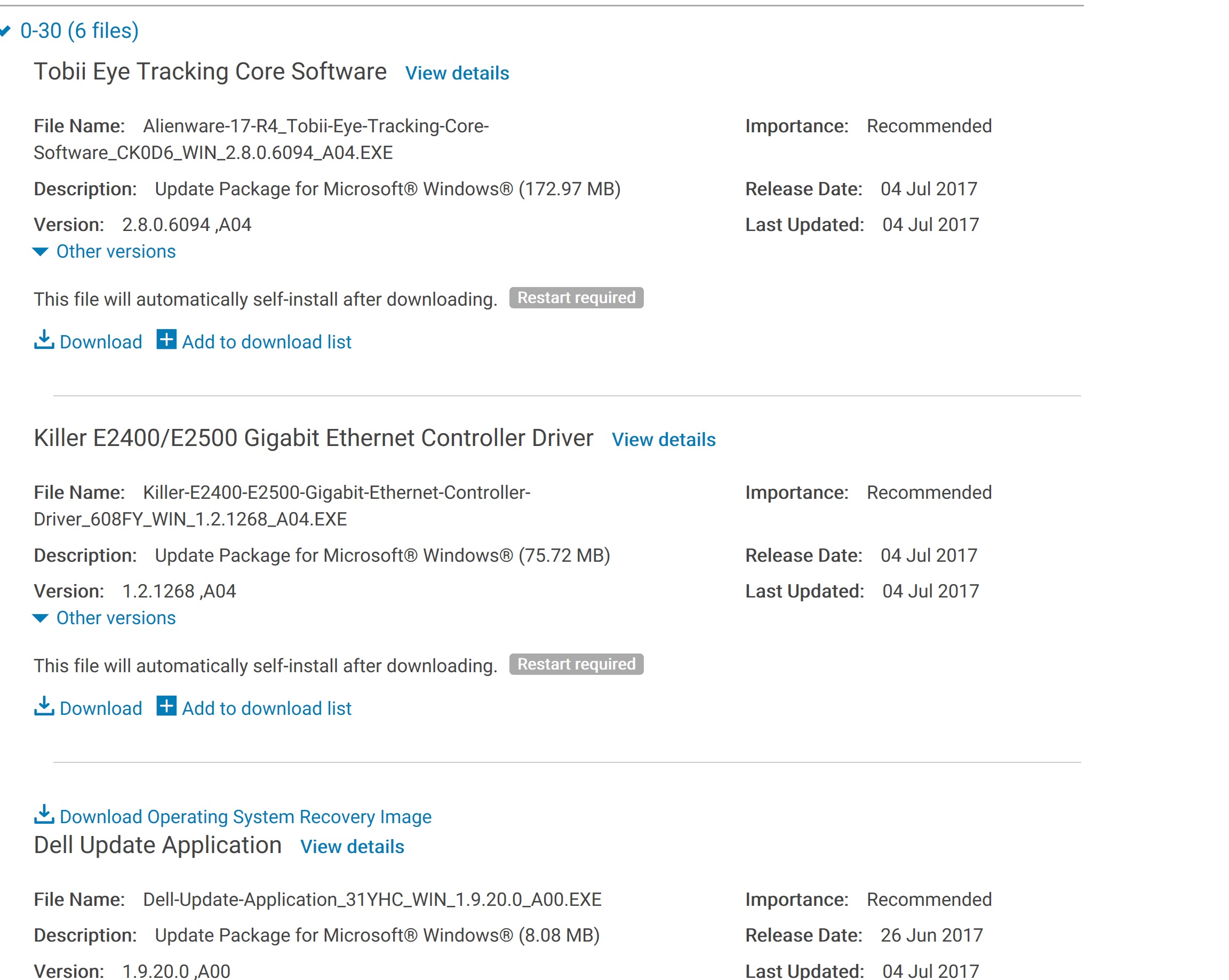1229x980 pixels.
Task: Open View details for Tobii Eye Tracking
Action: click(x=457, y=73)
